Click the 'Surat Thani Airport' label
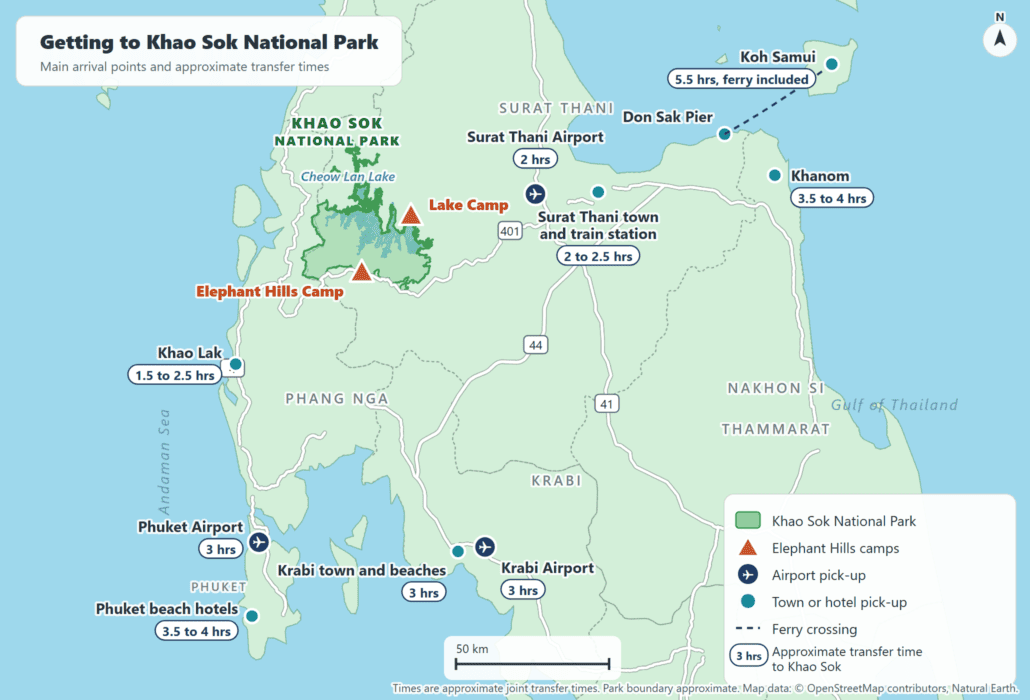Screen dimensions: 1030x700 [x=535, y=137]
